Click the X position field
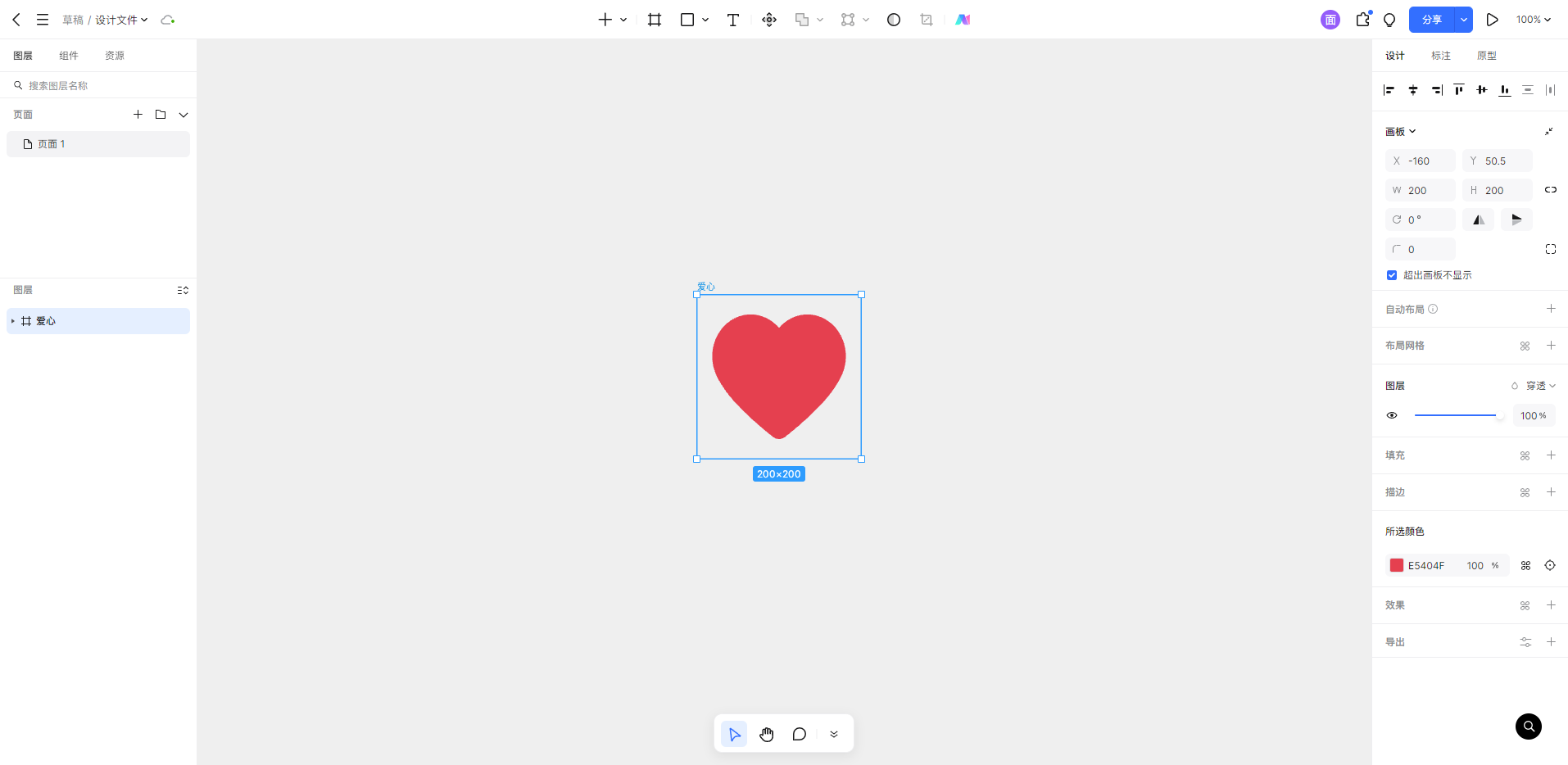This screenshot has height=765, width=1568. [1421, 161]
